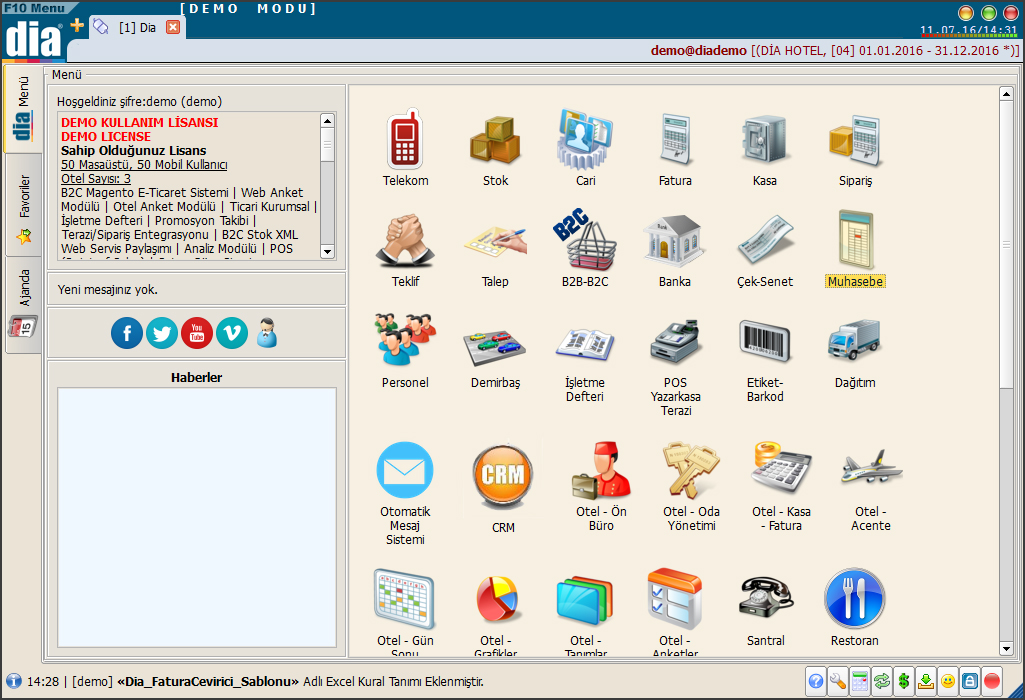
Task: Open the Twitter social icon
Action: (161, 333)
